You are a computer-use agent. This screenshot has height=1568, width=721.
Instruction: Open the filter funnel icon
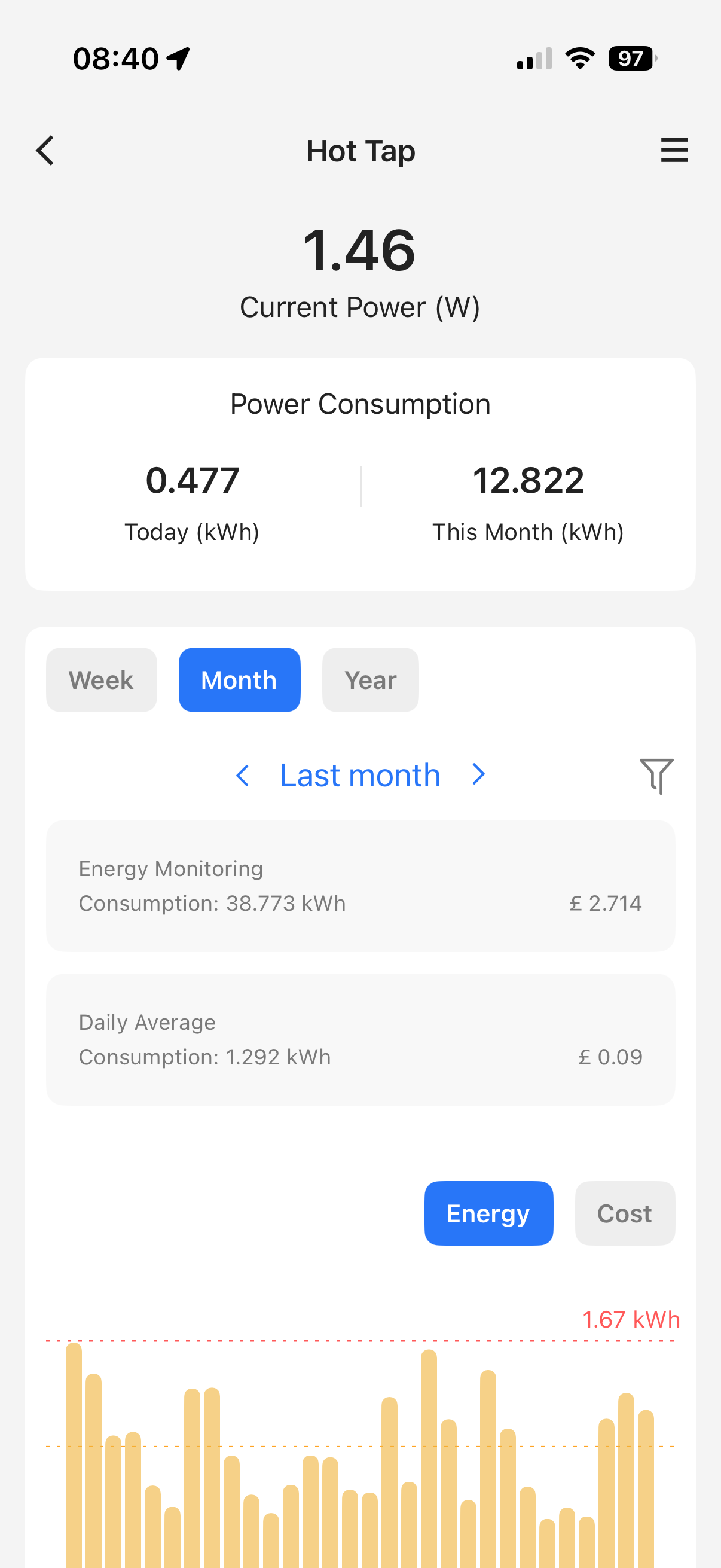click(x=656, y=776)
